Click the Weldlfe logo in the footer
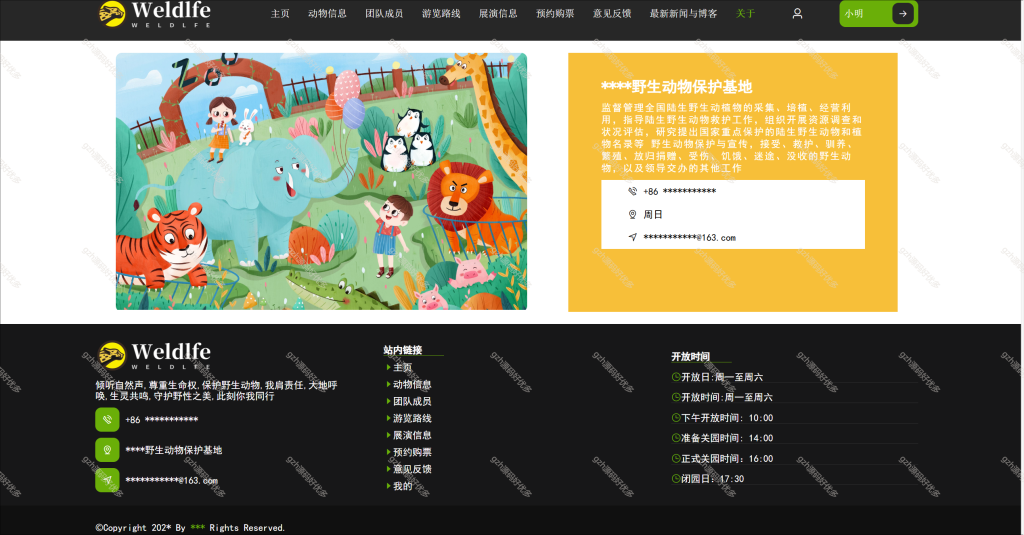 155,355
